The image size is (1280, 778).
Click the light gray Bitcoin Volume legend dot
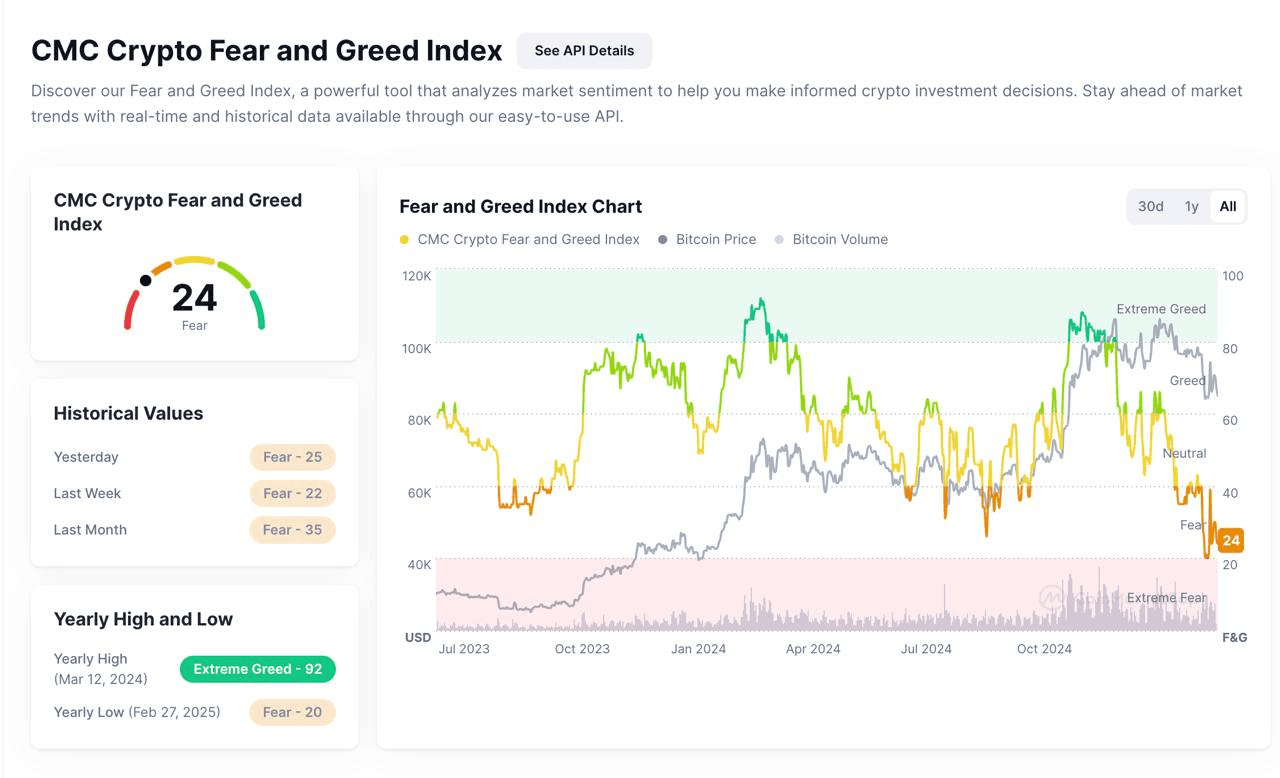click(x=779, y=240)
